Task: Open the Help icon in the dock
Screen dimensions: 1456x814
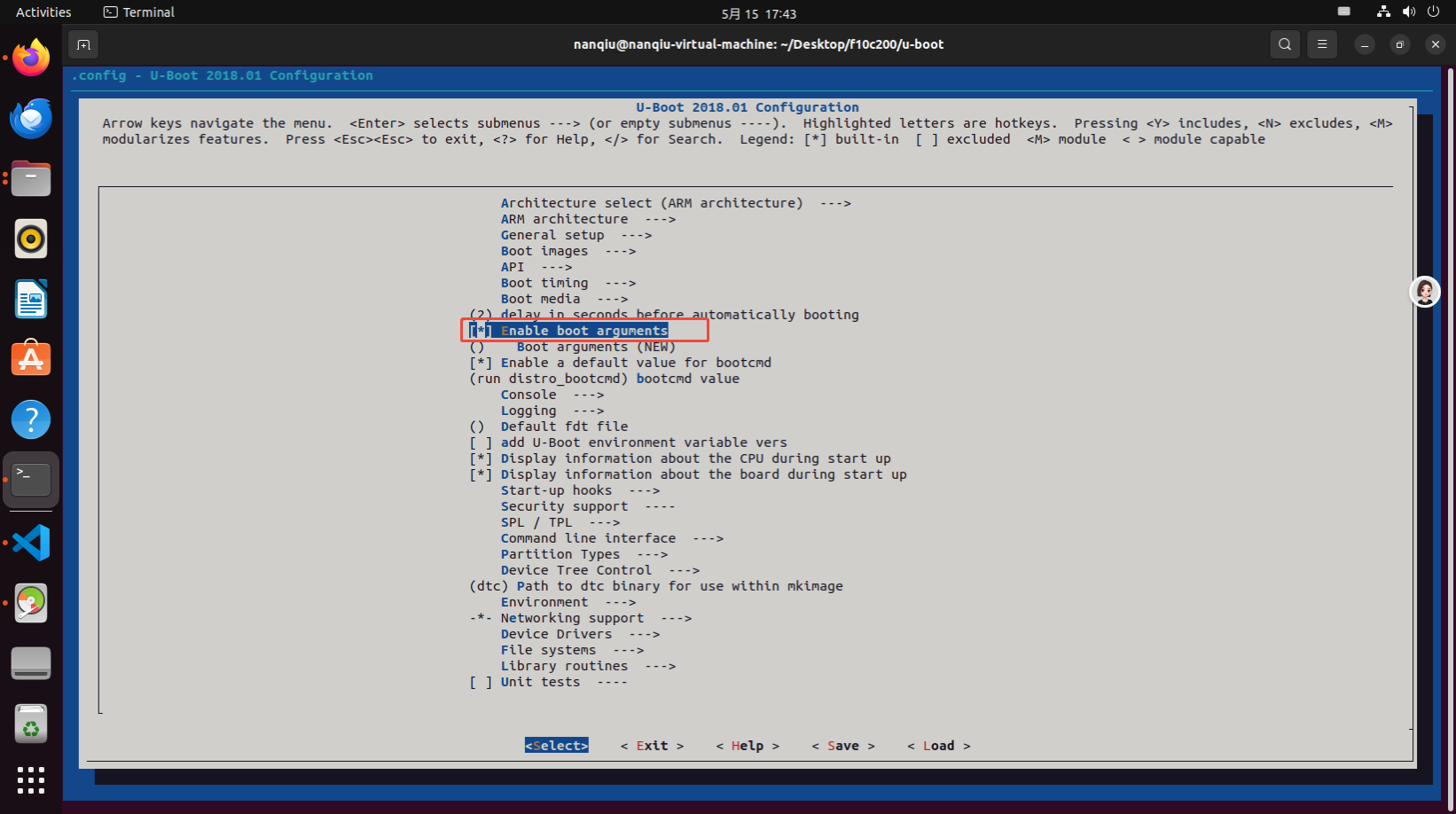Action: tap(31, 419)
